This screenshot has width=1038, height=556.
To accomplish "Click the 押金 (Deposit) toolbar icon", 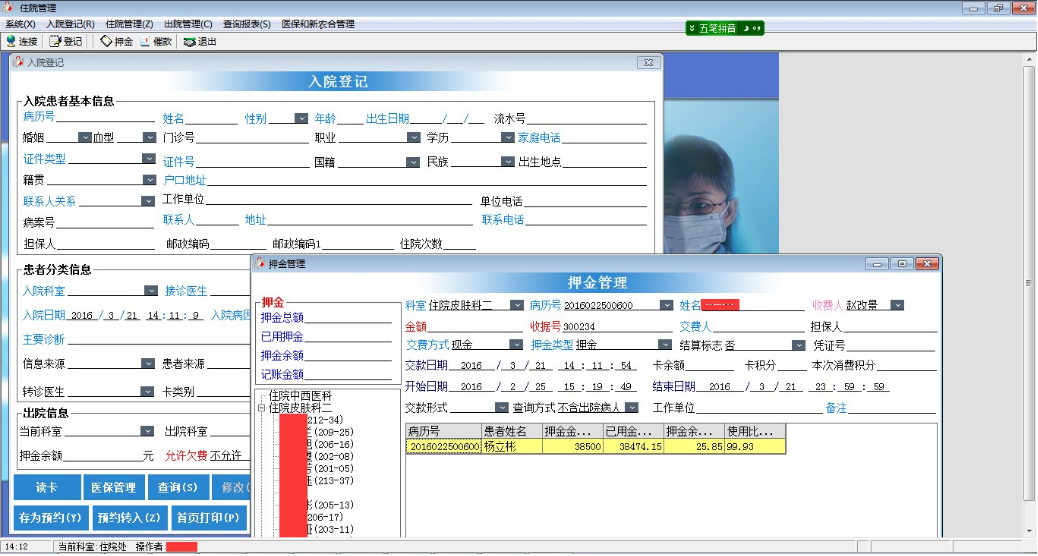I will click(x=116, y=41).
